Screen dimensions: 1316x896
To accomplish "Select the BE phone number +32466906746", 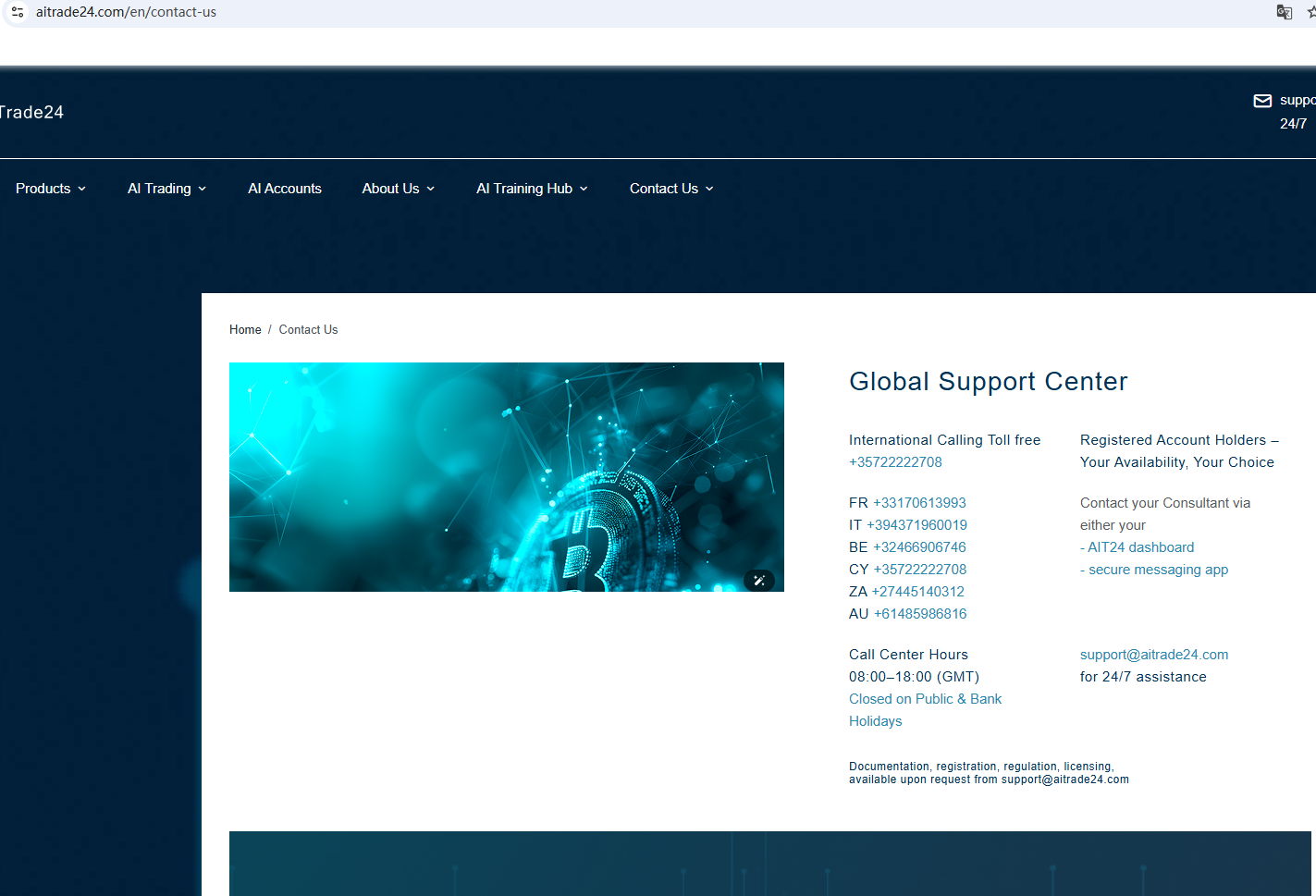I will tap(919, 547).
